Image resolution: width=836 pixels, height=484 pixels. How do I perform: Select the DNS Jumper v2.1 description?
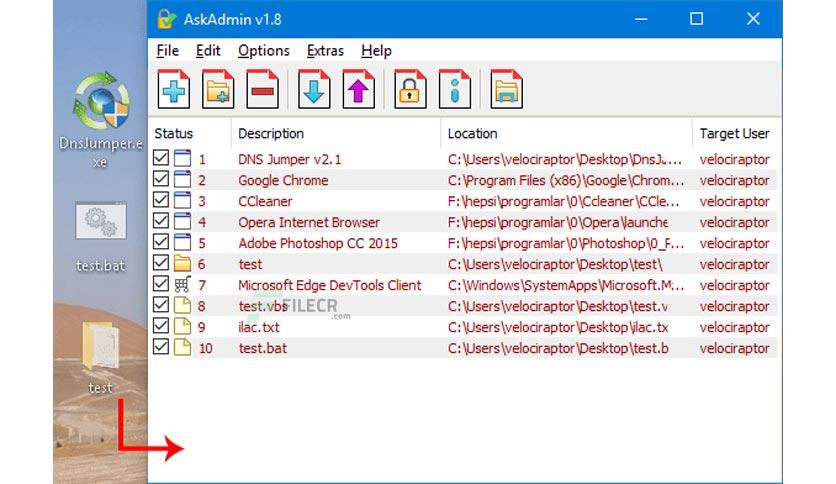pos(290,159)
